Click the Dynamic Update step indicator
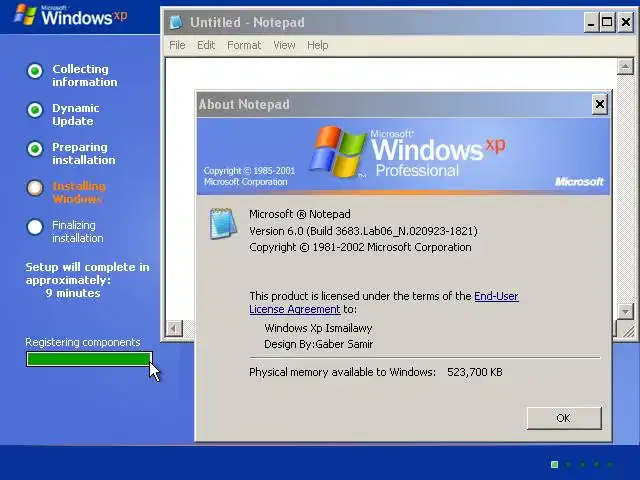Viewport: 640px width, 480px height. (x=35, y=110)
